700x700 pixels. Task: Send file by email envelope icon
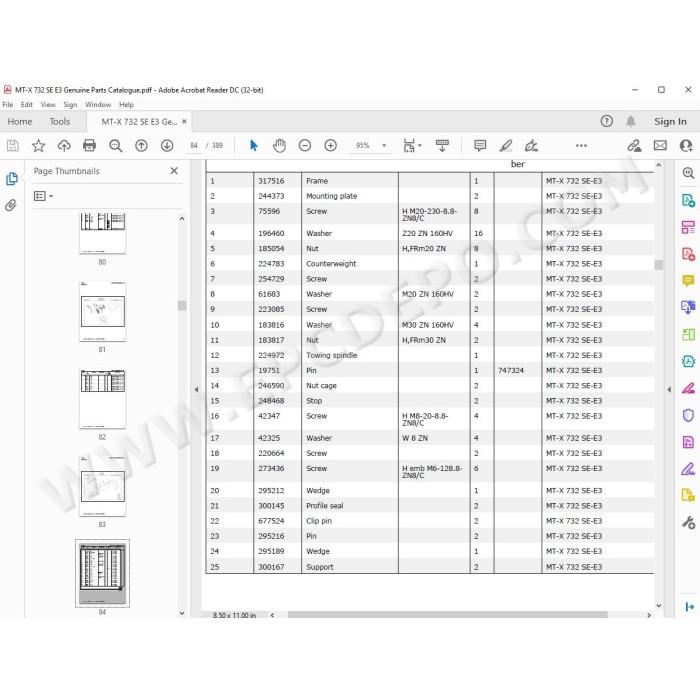(660, 146)
